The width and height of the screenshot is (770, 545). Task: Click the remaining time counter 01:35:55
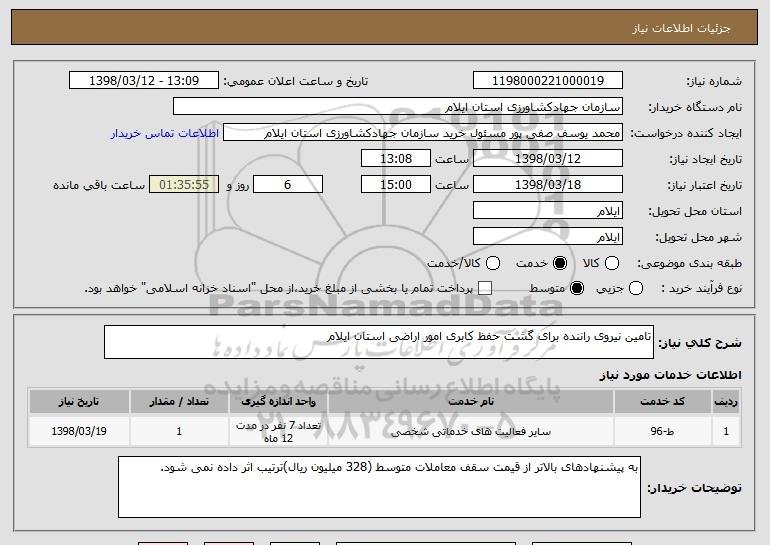click(x=184, y=185)
